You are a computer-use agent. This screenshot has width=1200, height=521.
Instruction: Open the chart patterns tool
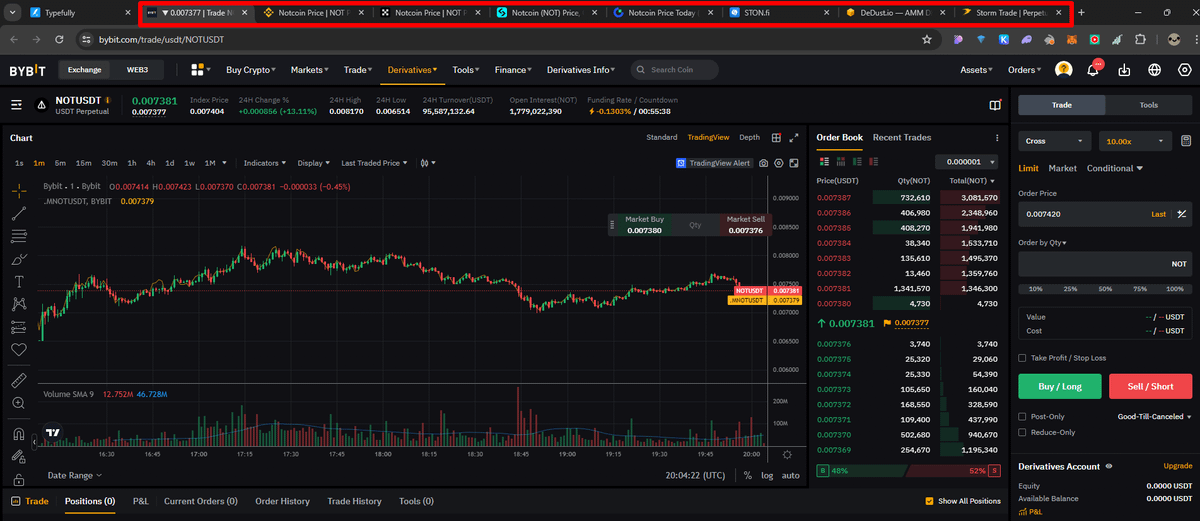[x=19, y=304]
